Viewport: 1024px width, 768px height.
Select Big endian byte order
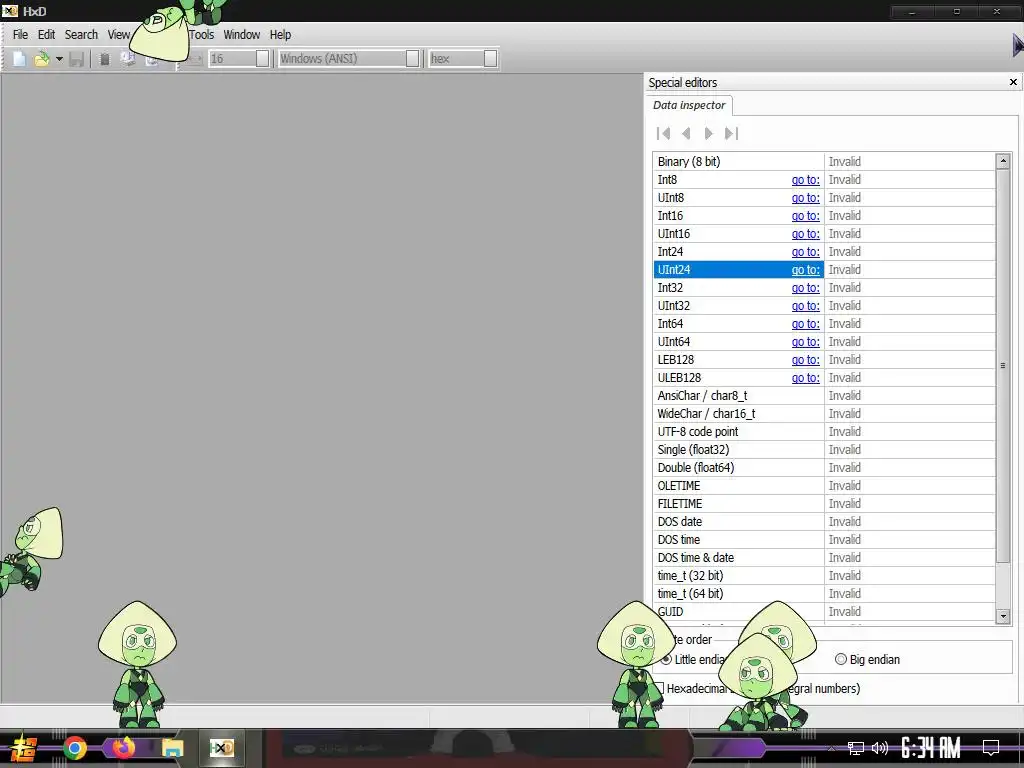point(867,660)
